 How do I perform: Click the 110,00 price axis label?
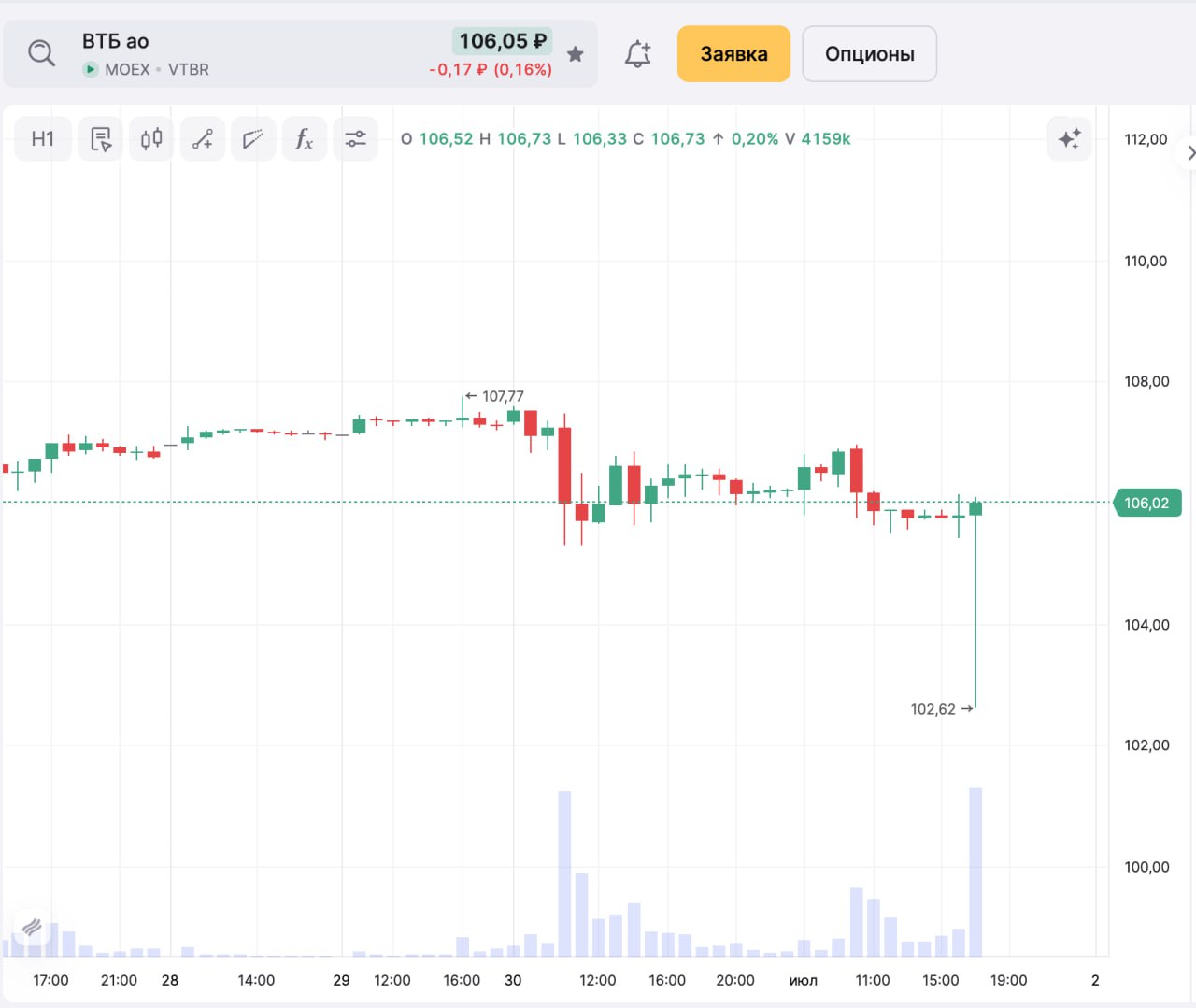(1146, 261)
